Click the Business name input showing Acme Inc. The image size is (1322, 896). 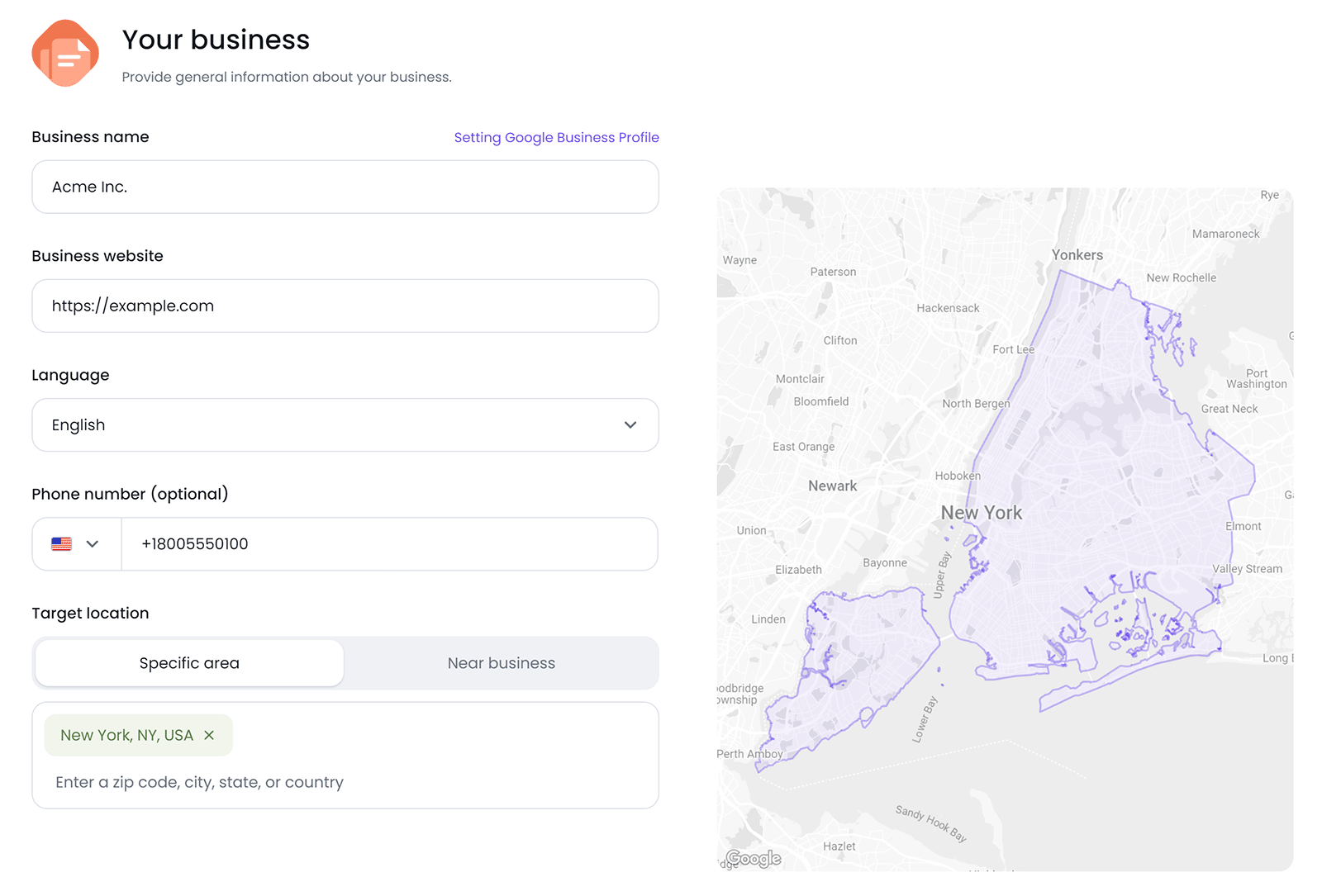[x=345, y=187]
